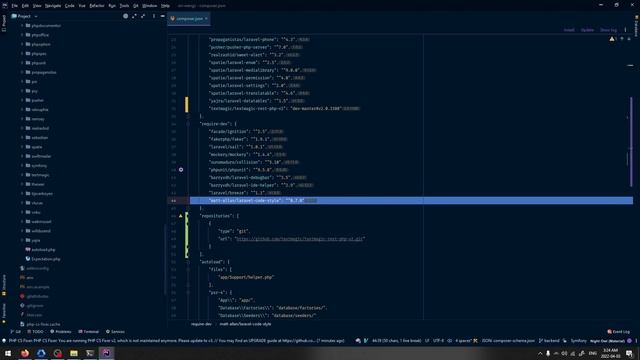Open the composer.json editor tab
The image size is (640, 360).
(189, 18)
